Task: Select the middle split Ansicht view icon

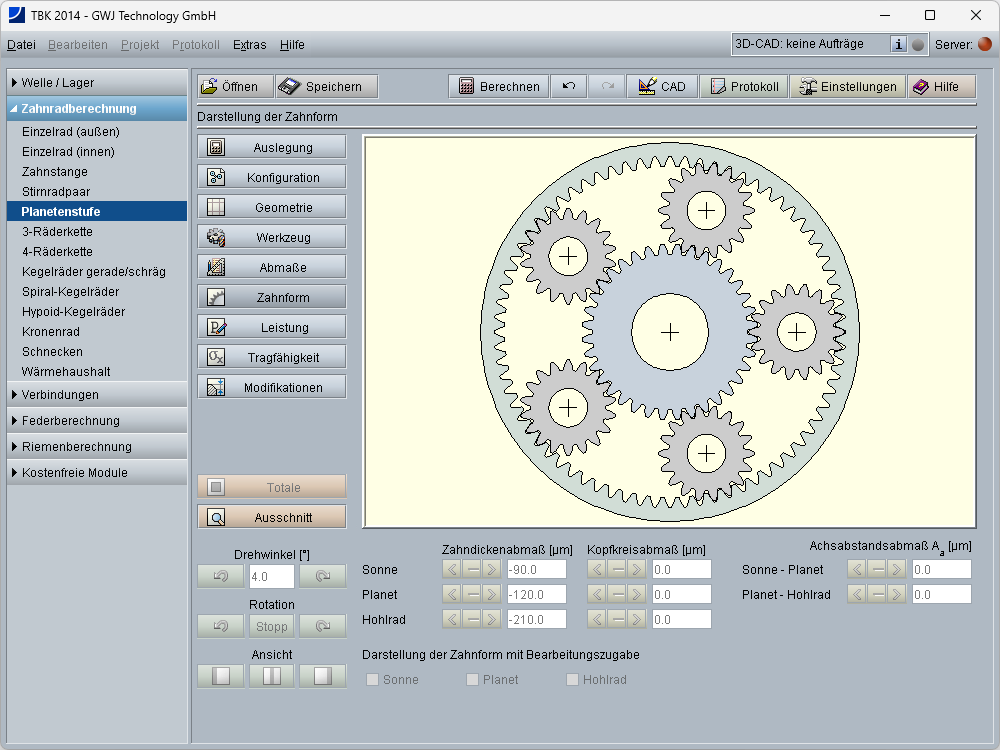Action: (x=272, y=677)
